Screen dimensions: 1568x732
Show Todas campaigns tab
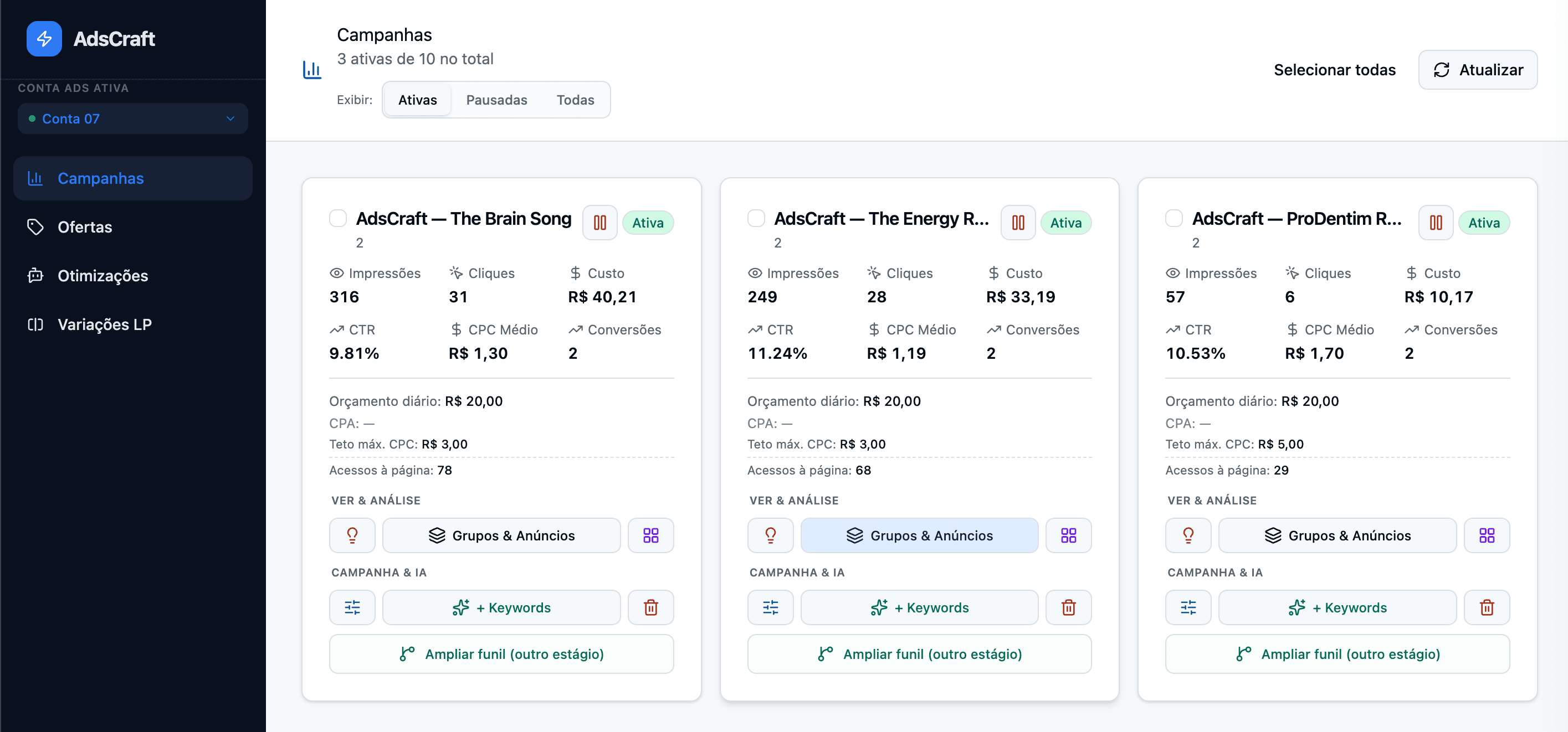click(575, 100)
